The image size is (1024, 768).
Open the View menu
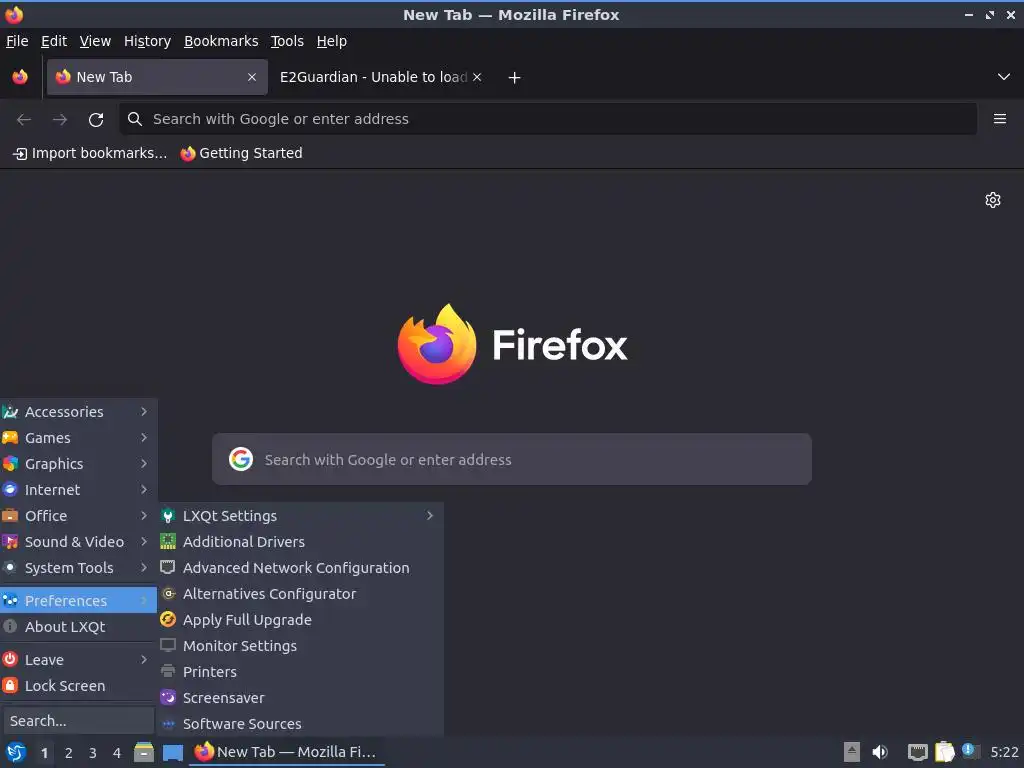click(95, 41)
